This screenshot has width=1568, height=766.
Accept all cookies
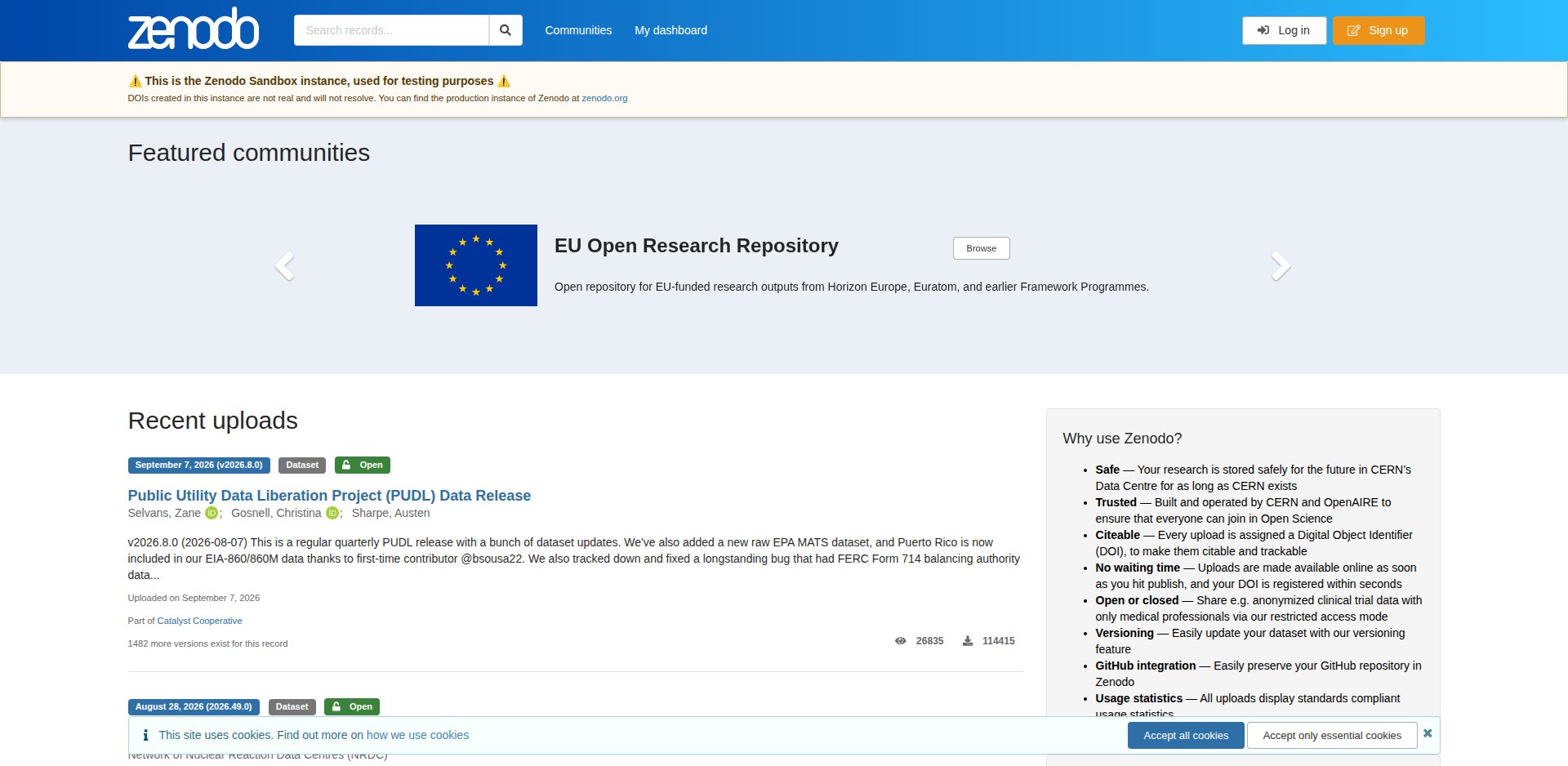coord(1186,736)
